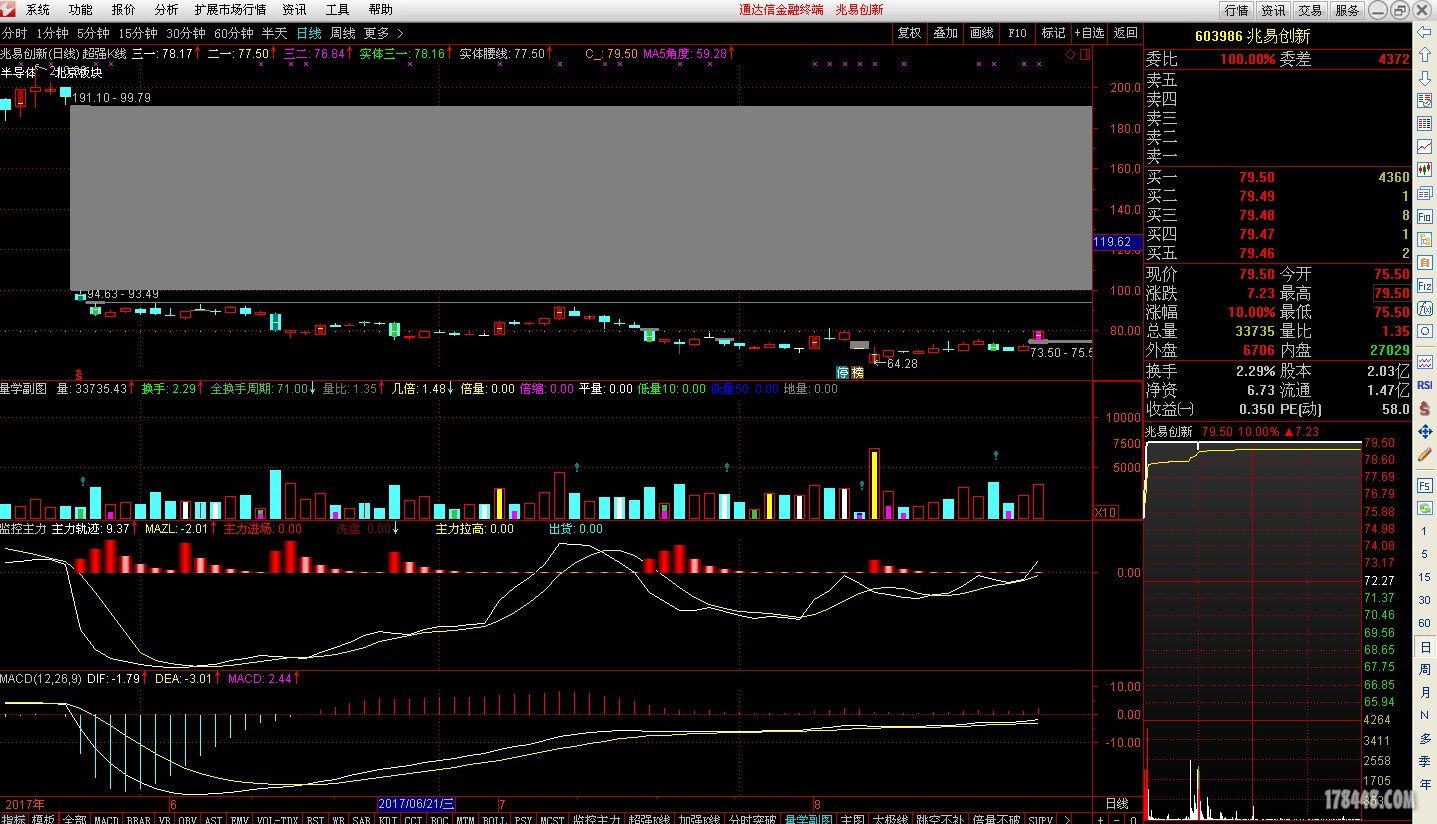Screen dimensions: 1437x824
Task: Click the green refresh sidebar icon
Action: pos(1425,508)
